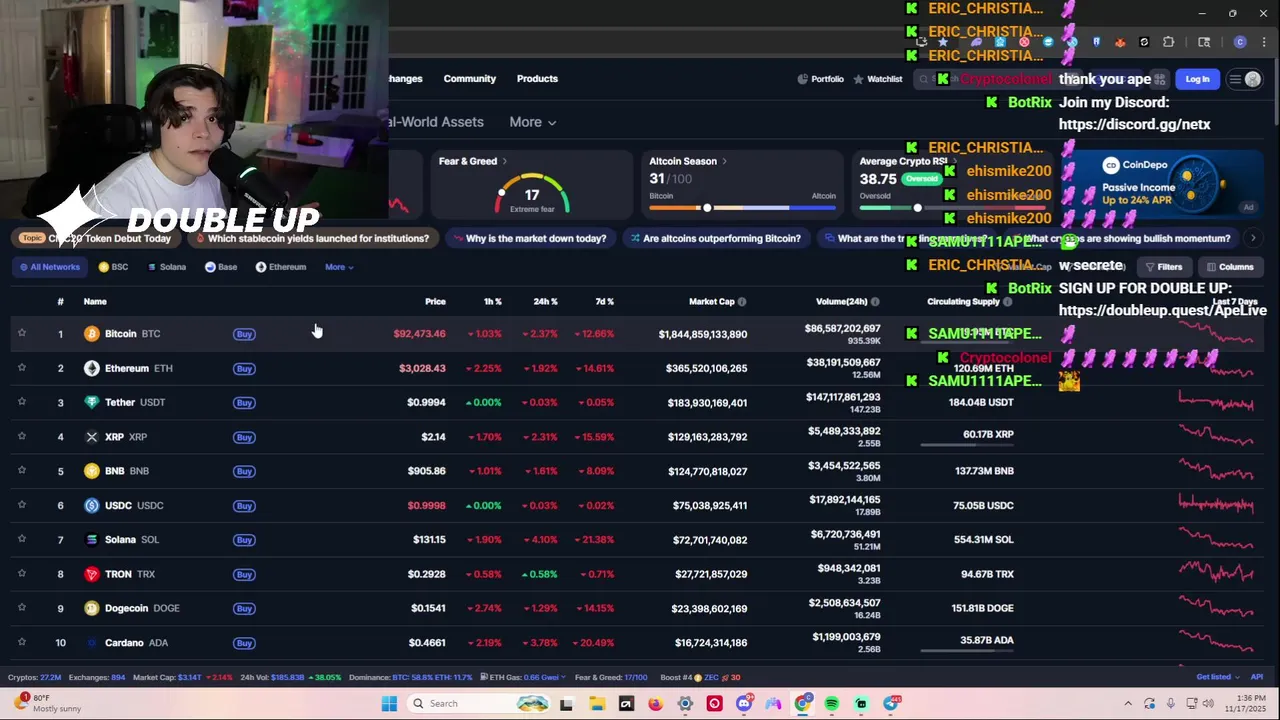Star Solana row for watchlist
Image resolution: width=1280 pixels, height=720 pixels.
click(22, 539)
